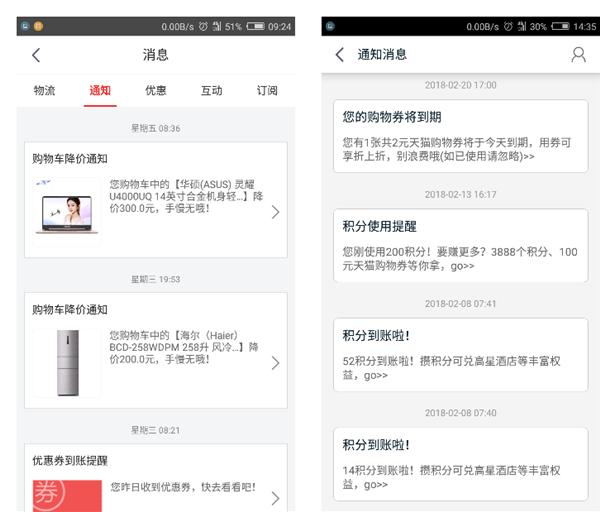Screen dimensions: 600x512
Task: Expand the Haier refrigerator notice chevron
Action: click(x=275, y=363)
